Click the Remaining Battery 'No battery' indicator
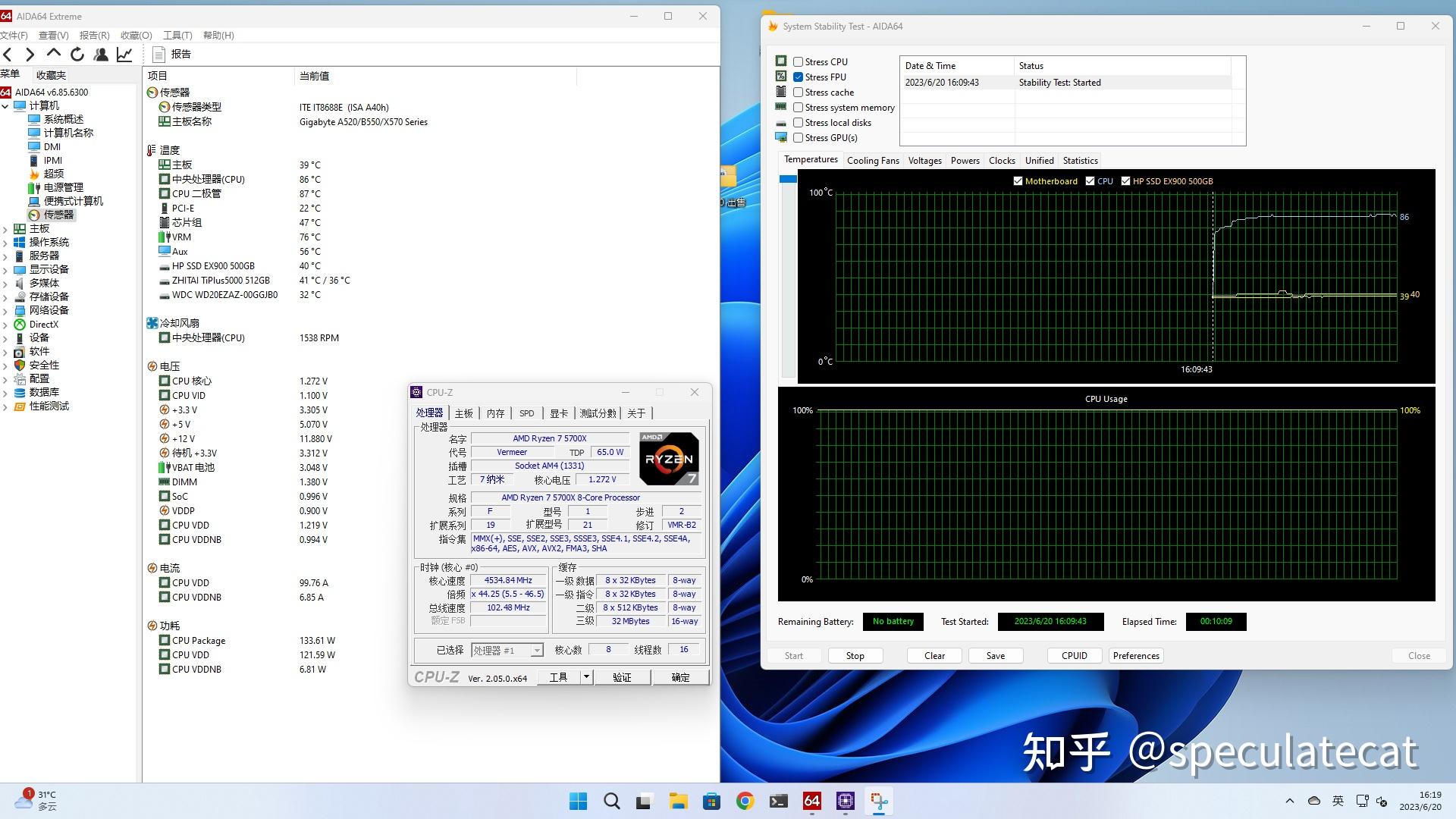 pos(893,621)
